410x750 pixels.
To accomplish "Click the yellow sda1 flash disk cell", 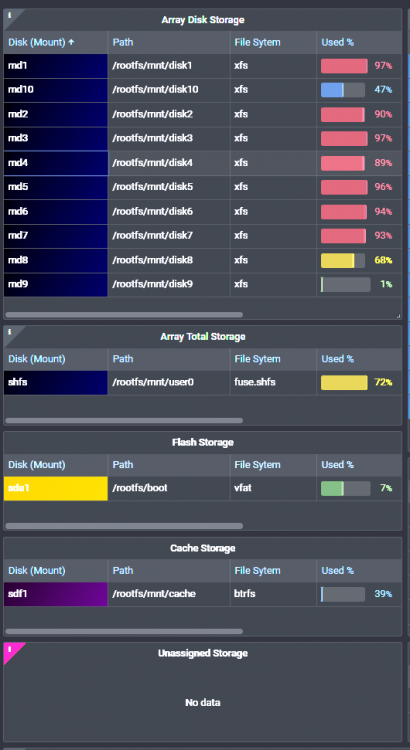I will (x=55, y=488).
